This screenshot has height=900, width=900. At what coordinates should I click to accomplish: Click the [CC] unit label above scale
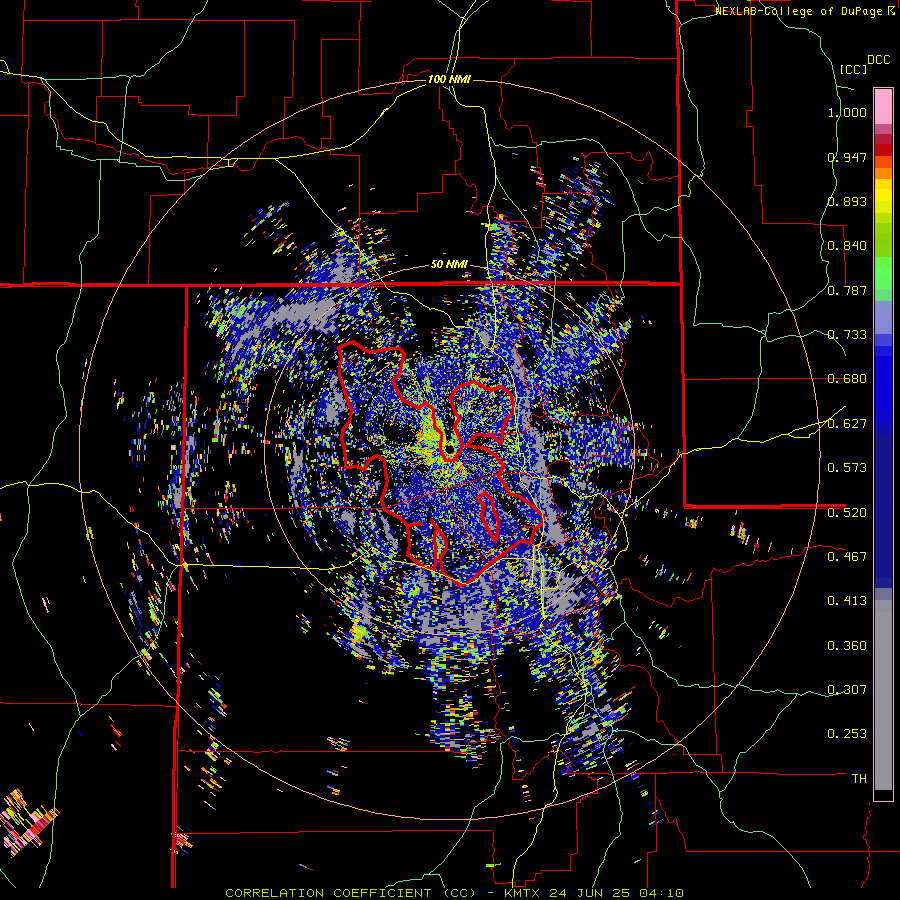point(853,69)
